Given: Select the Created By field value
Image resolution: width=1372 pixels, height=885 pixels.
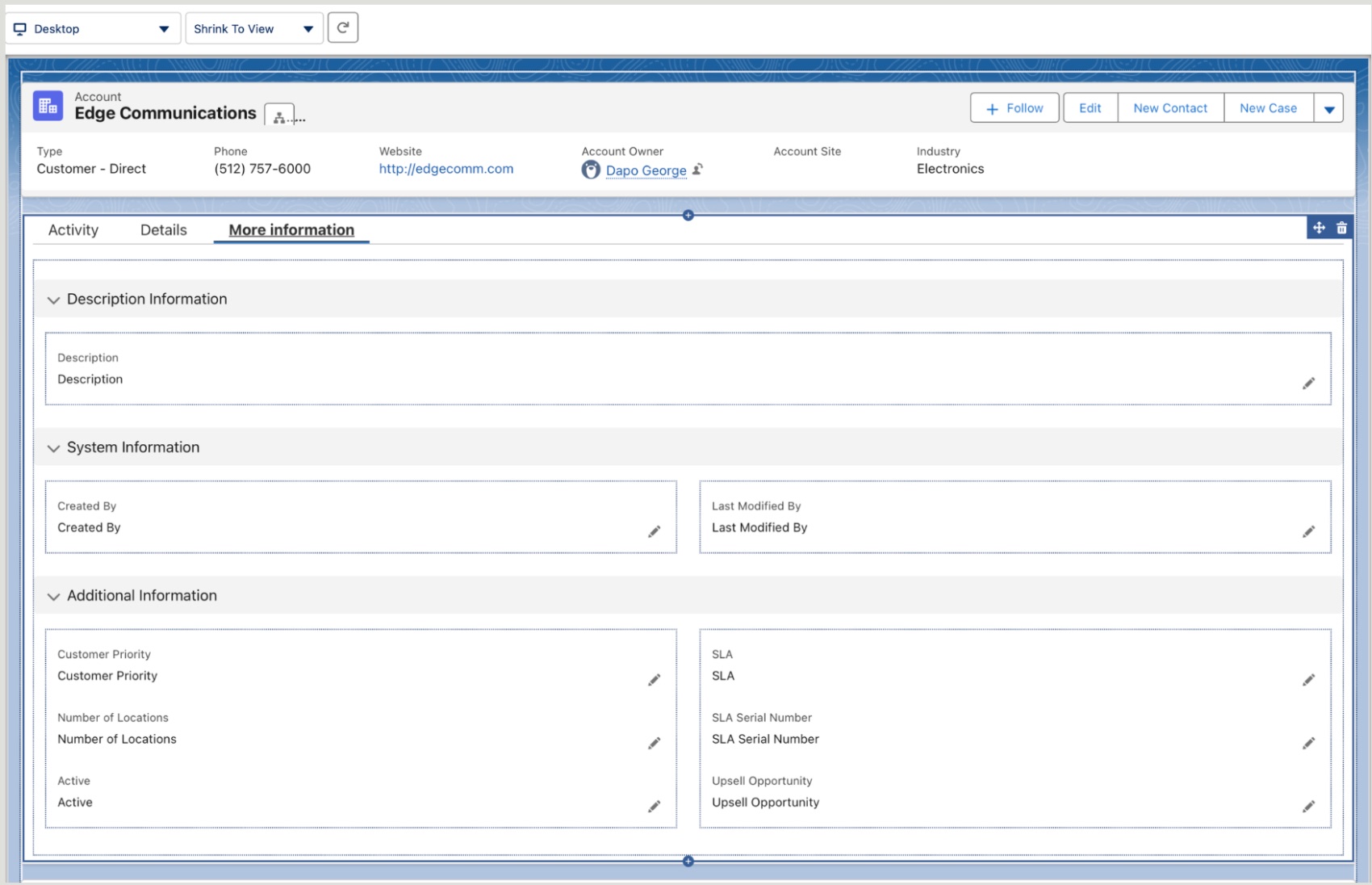Looking at the screenshot, I should (89, 527).
